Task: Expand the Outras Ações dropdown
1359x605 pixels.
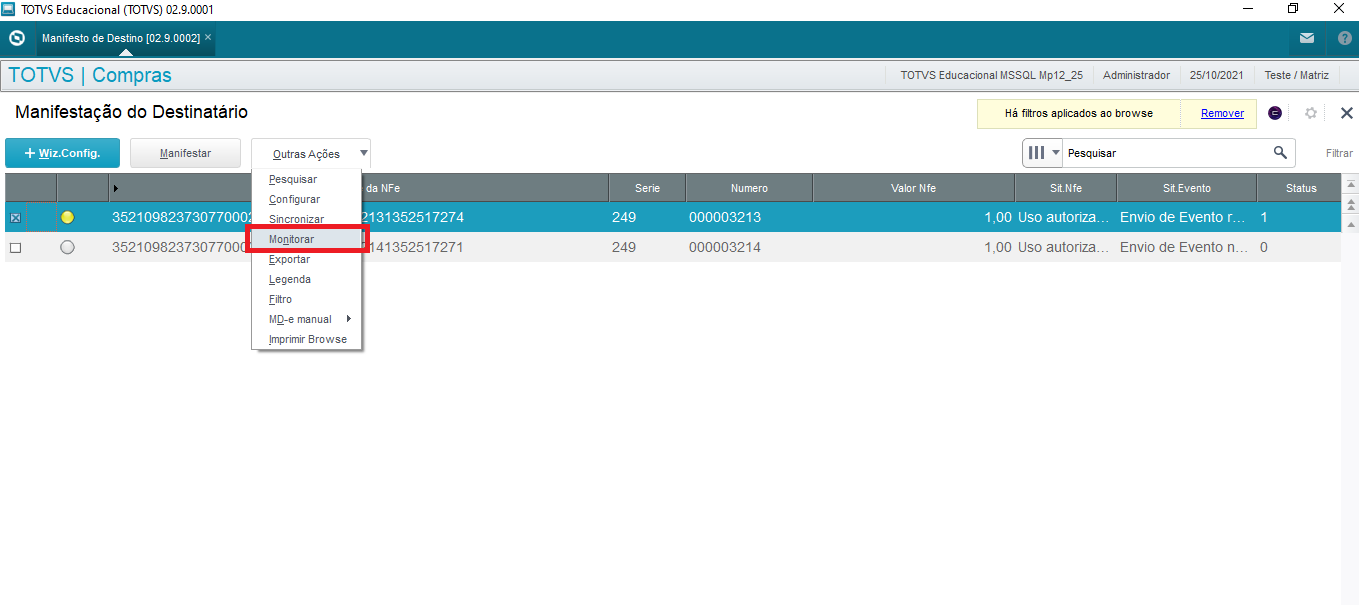Action: (311, 153)
